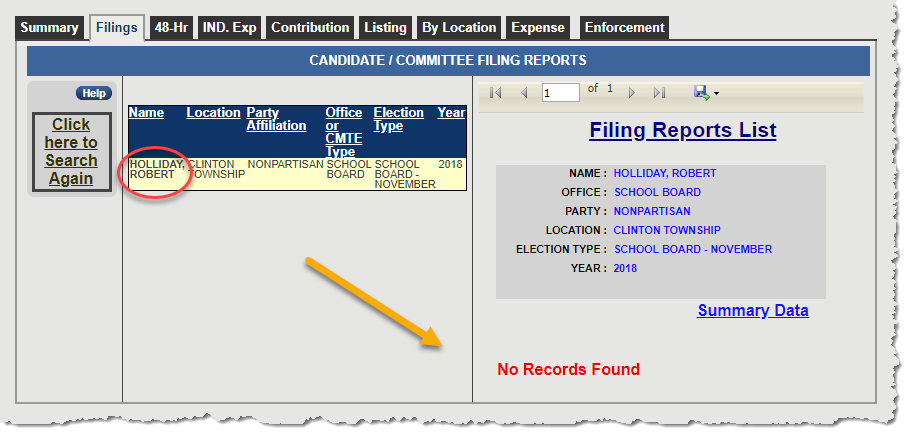Open the IND. Exp tab

coord(230,28)
